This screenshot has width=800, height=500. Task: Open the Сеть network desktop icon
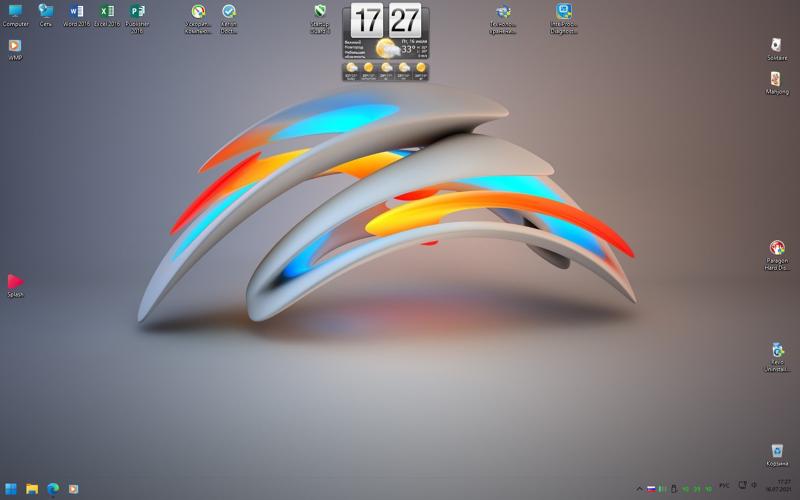[x=46, y=15]
